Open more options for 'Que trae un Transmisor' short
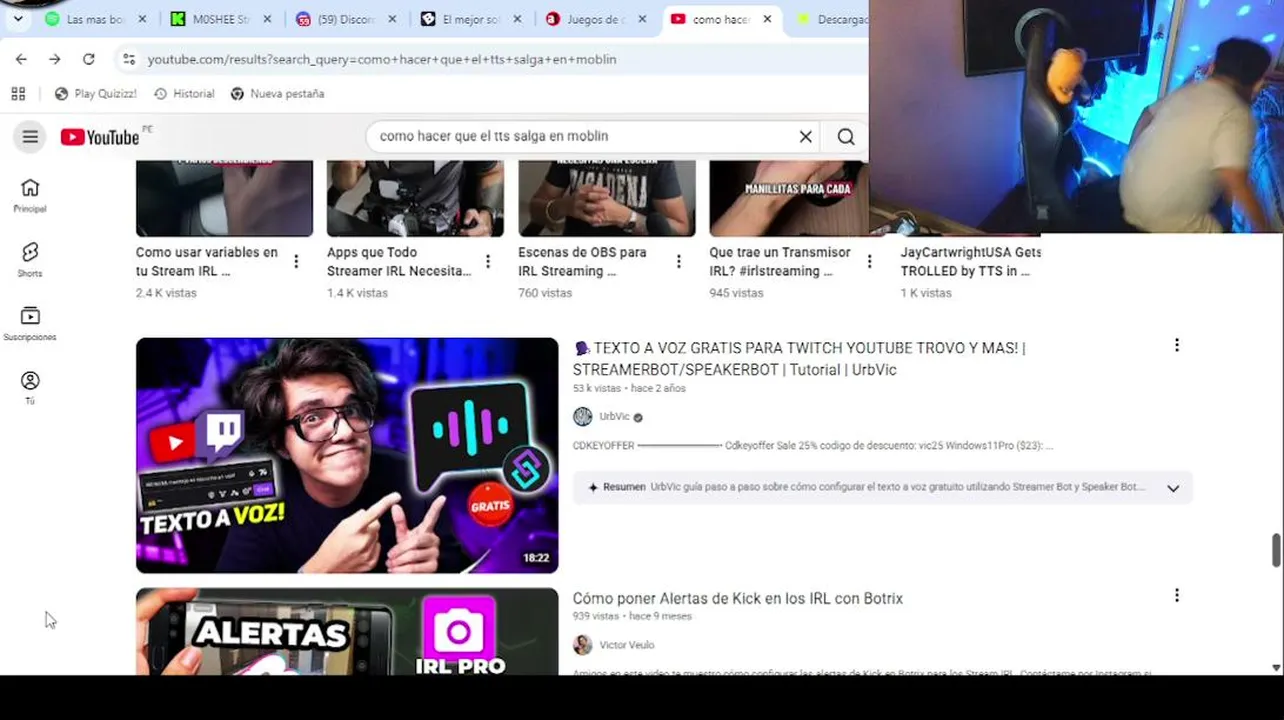 point(870,262)
